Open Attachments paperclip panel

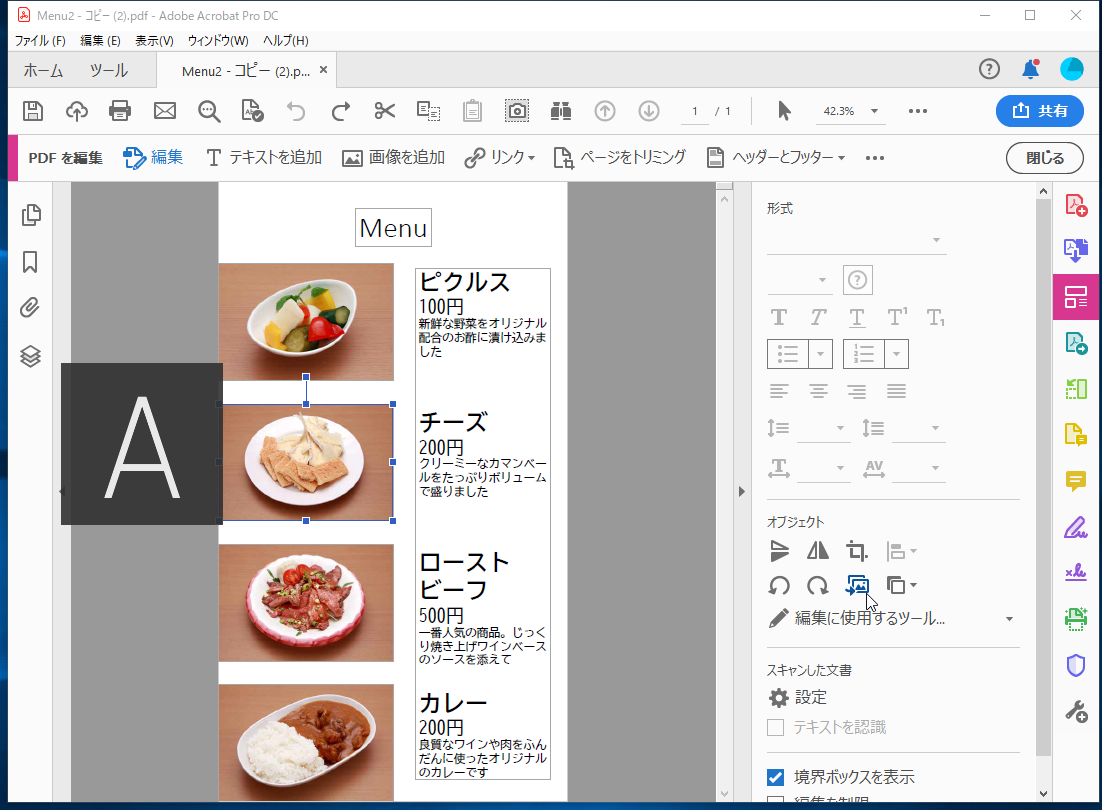[x=31, y=308]
